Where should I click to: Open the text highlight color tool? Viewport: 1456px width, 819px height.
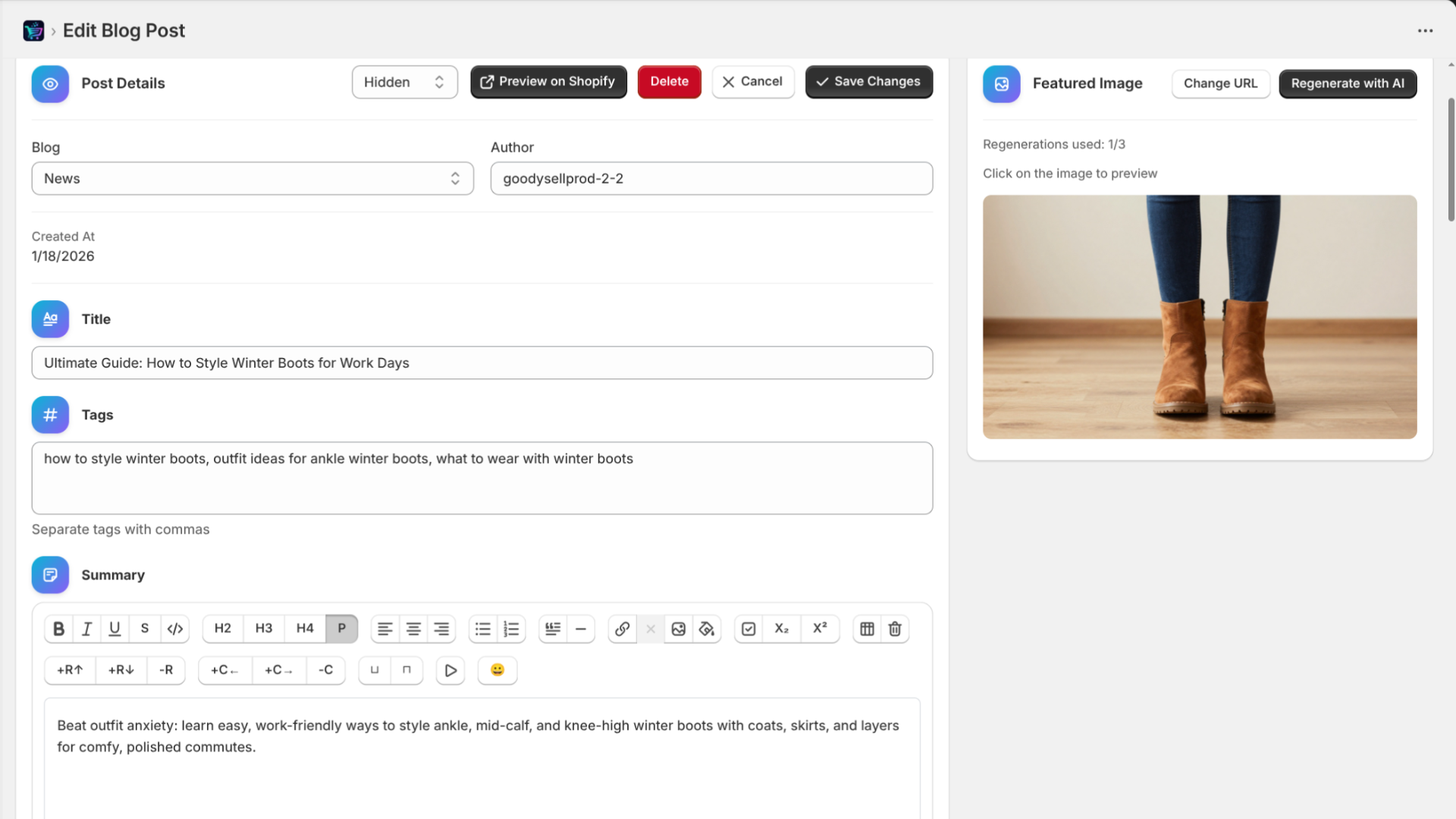click(x=707, y=629)
